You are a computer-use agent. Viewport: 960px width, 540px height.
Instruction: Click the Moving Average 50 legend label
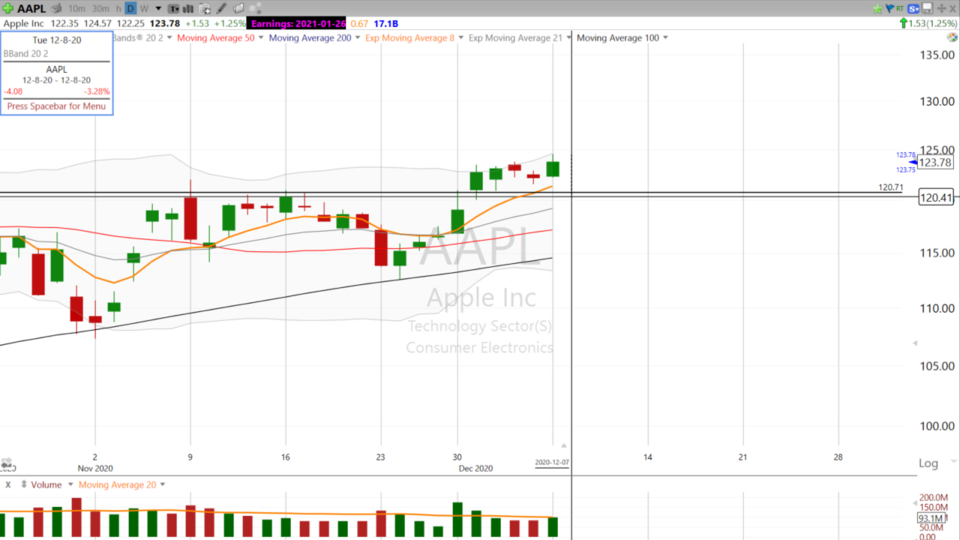click(x=216, y=38)
